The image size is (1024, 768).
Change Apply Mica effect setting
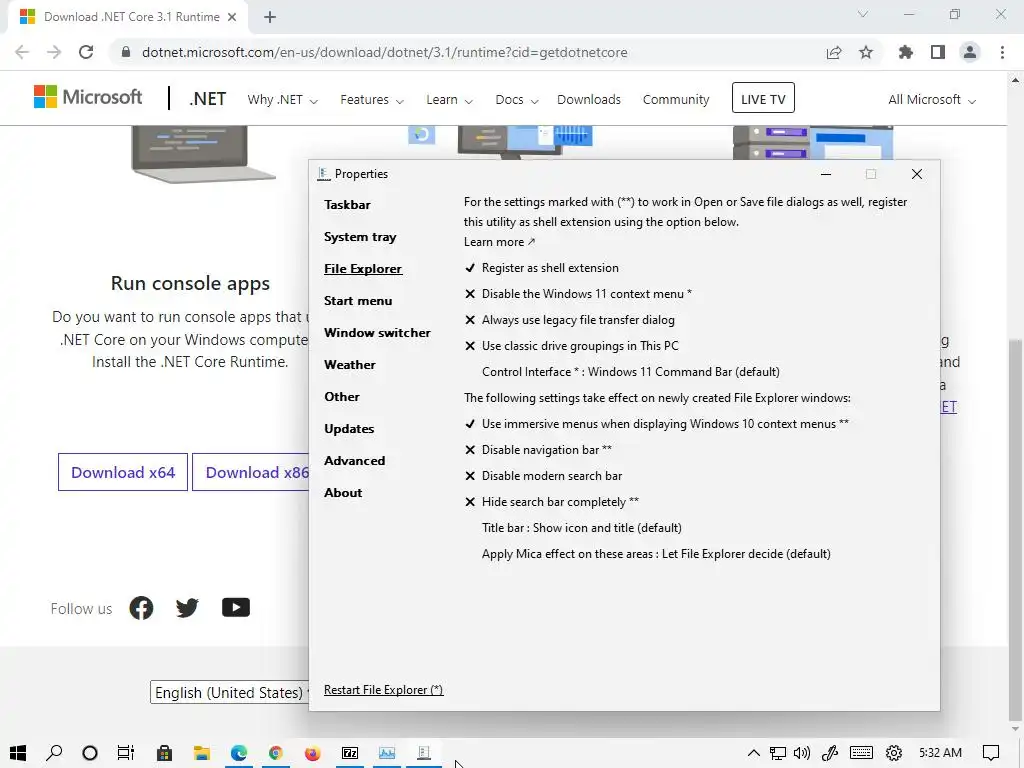656,554
